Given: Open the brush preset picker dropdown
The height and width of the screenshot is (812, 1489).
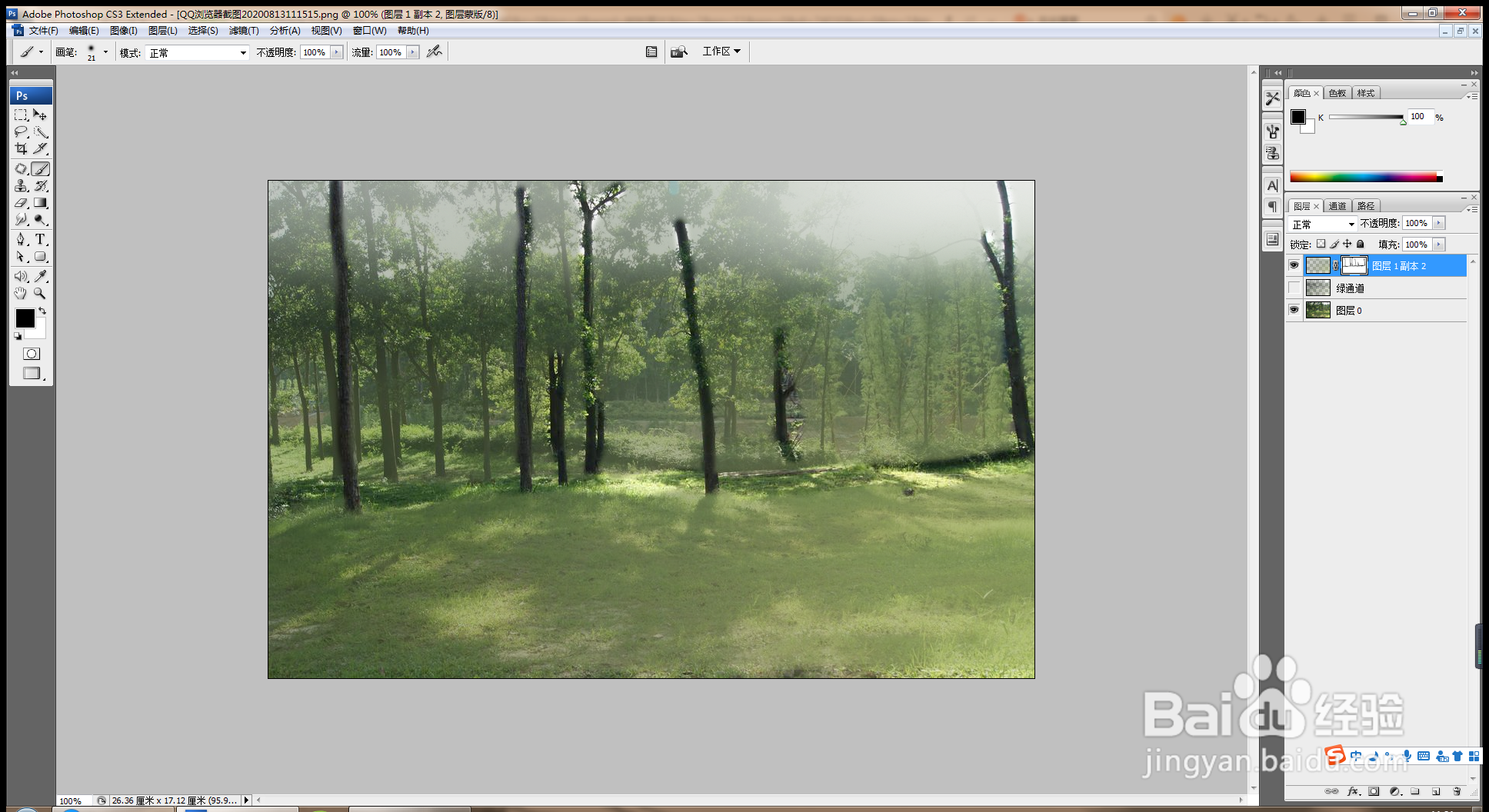Looking at the screenshot, I should (x=105, y=52).
